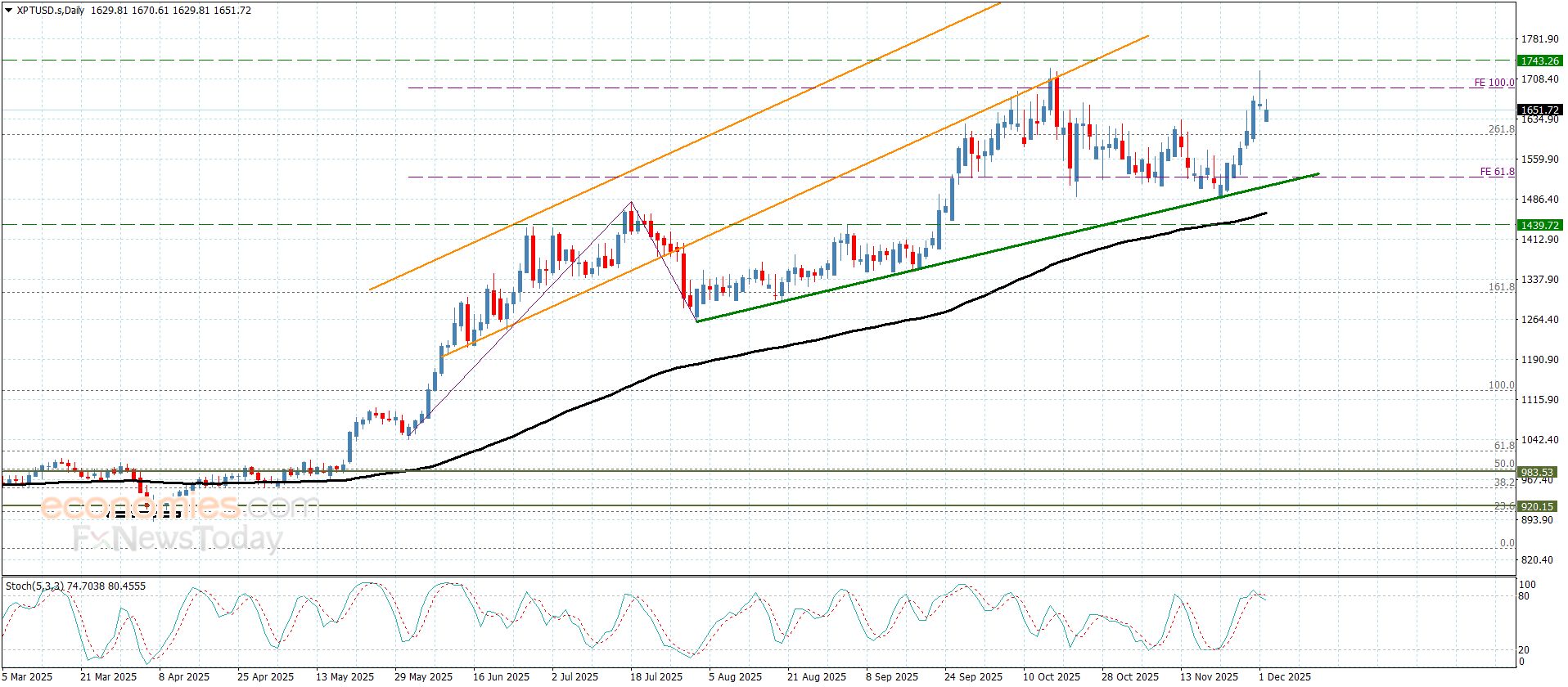Select the green 1743.26 price level tag
The height and width of the screenshot is (687, 1568).
pyautogui.click(x=1539, y=61)
